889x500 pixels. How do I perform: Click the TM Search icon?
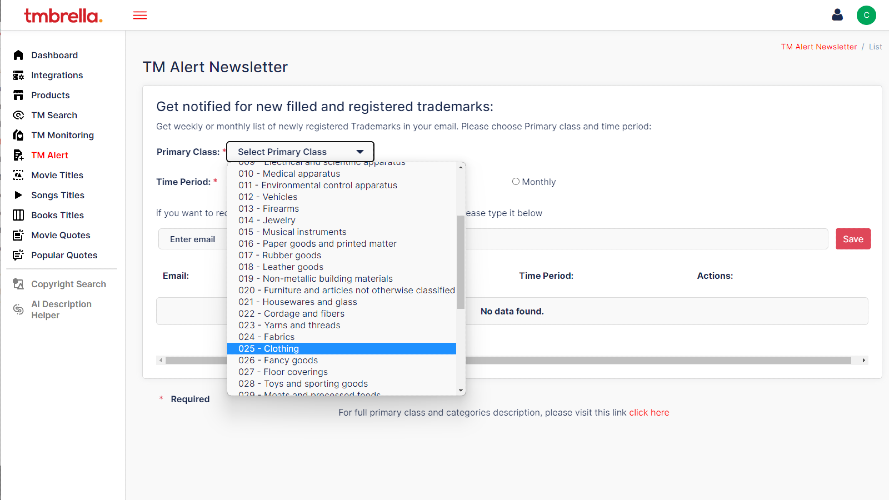(x=18, y=115)
